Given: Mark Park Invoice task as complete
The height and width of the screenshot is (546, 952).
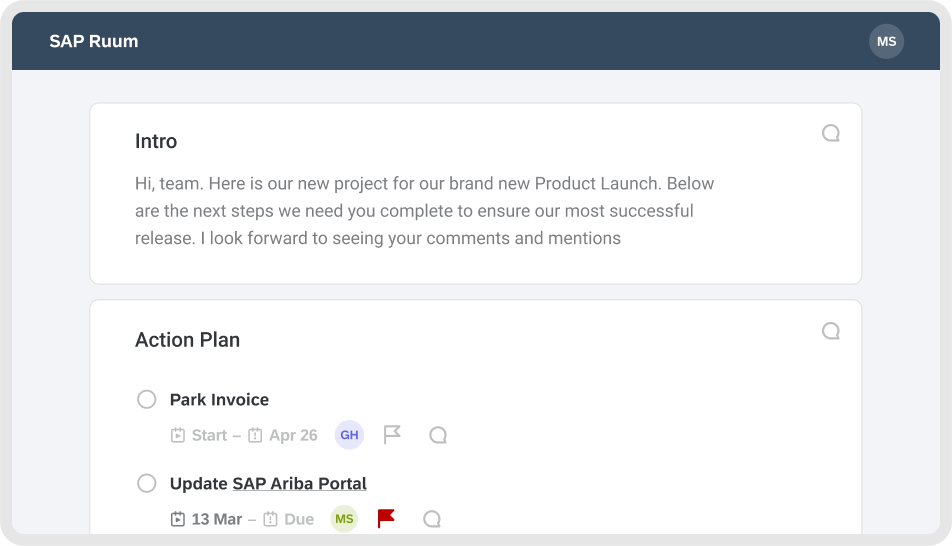Looking at the screenshot, I should coord(147,400).
